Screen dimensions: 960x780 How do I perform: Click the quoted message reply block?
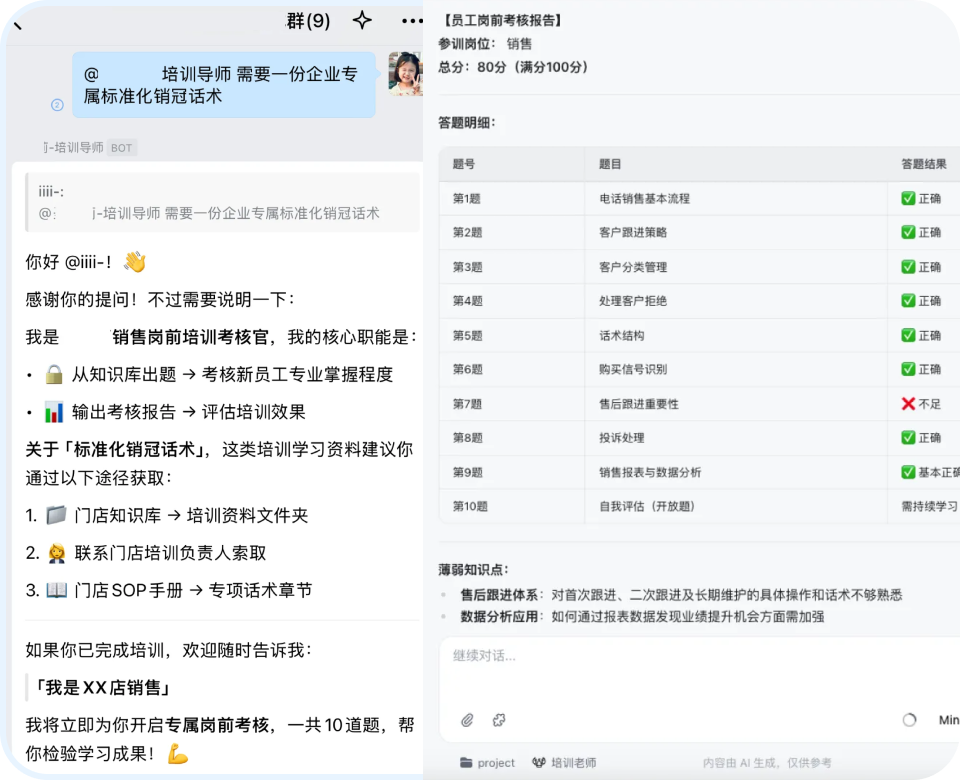(x=223, y=202)
